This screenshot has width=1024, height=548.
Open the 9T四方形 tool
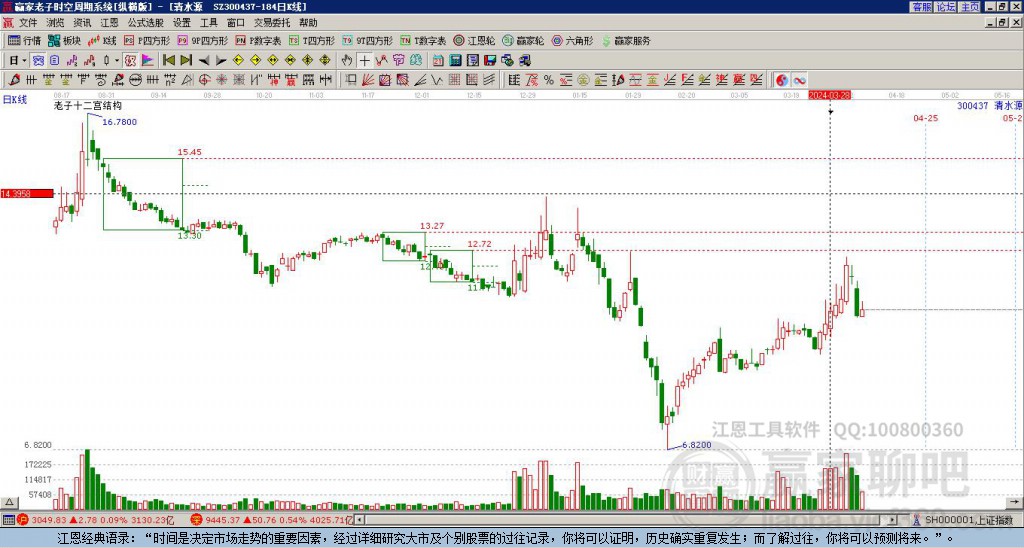[x=367, y=40]
